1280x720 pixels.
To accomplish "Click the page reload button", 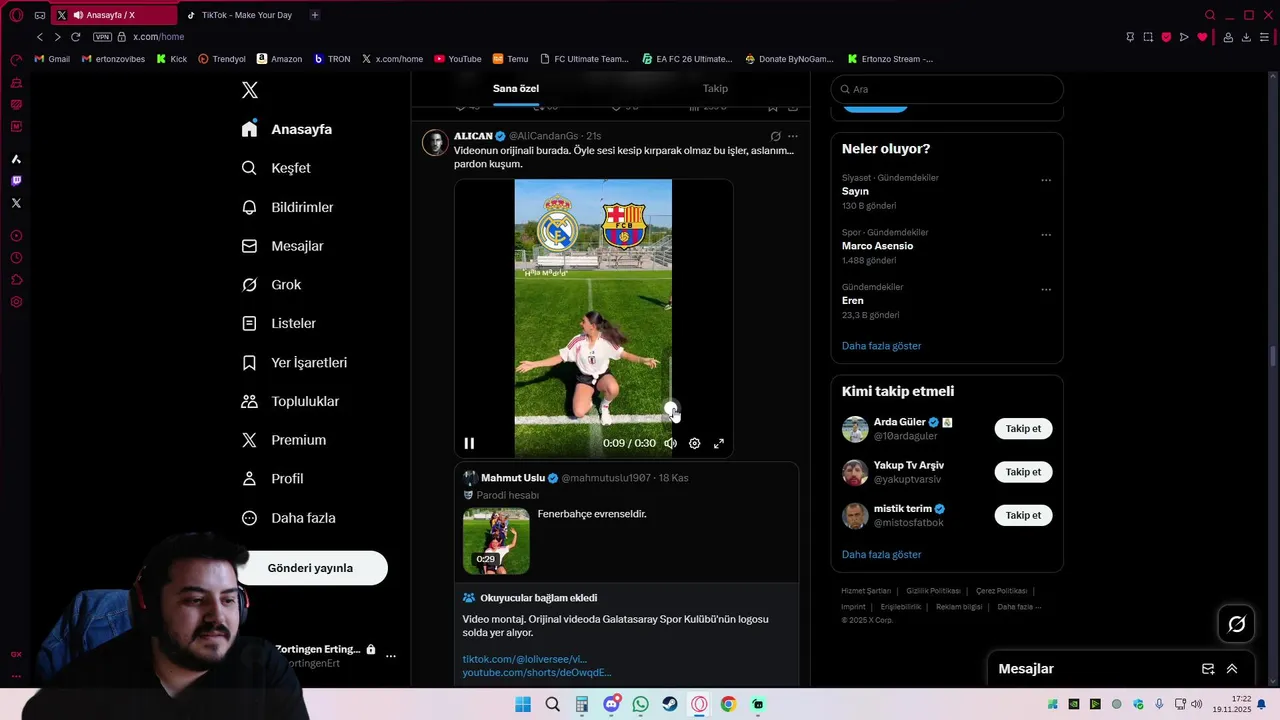I will pos(75,37).
